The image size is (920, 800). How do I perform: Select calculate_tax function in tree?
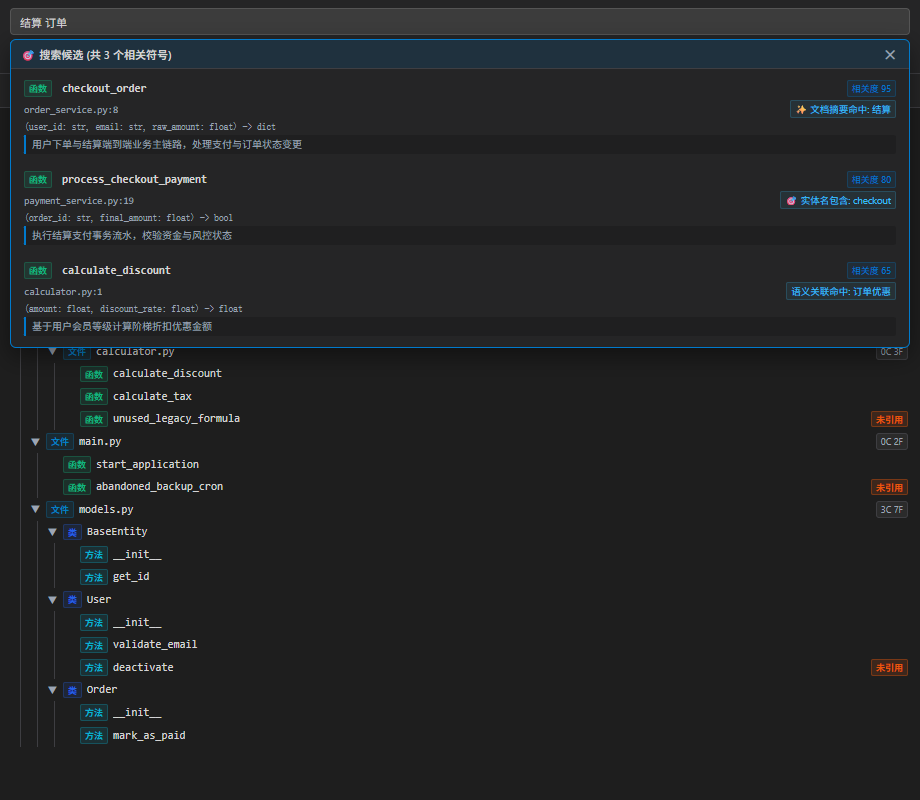152,396
